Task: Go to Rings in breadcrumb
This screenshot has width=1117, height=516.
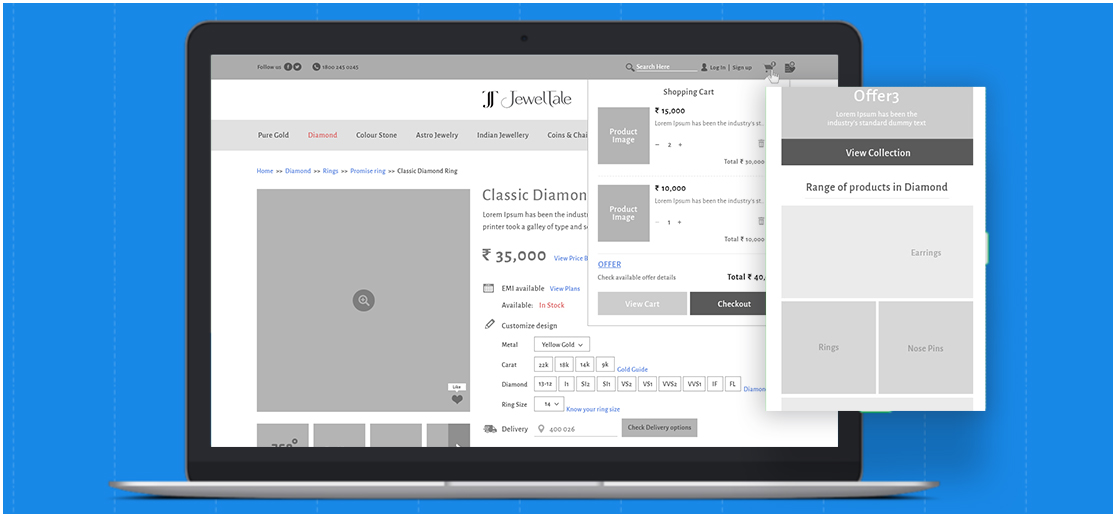Action: 331,171
